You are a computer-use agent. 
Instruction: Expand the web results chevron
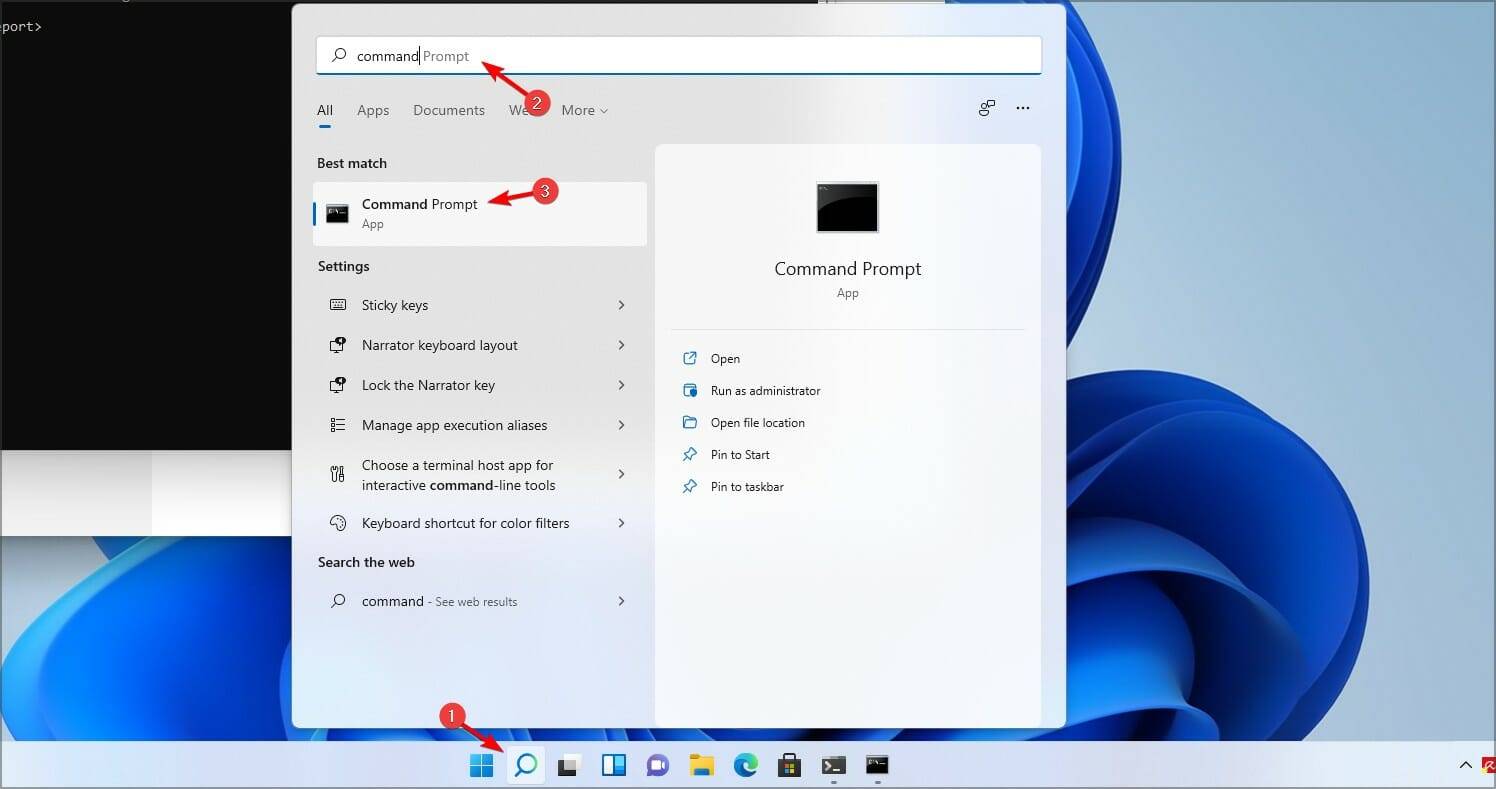click(x=621, y=601)
